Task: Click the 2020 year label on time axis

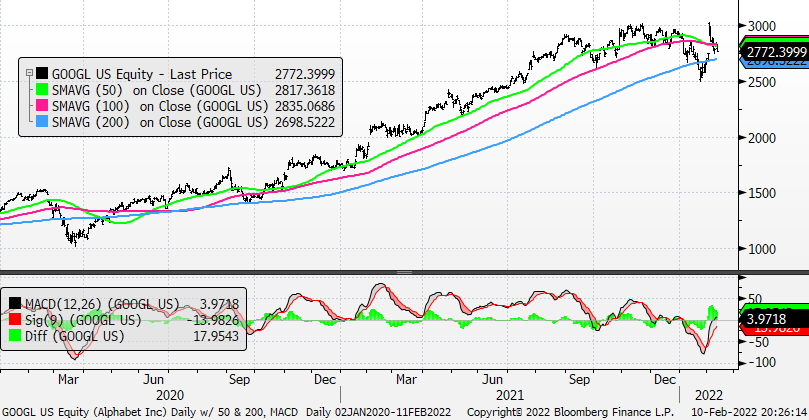Action: [x=170, y=396]
